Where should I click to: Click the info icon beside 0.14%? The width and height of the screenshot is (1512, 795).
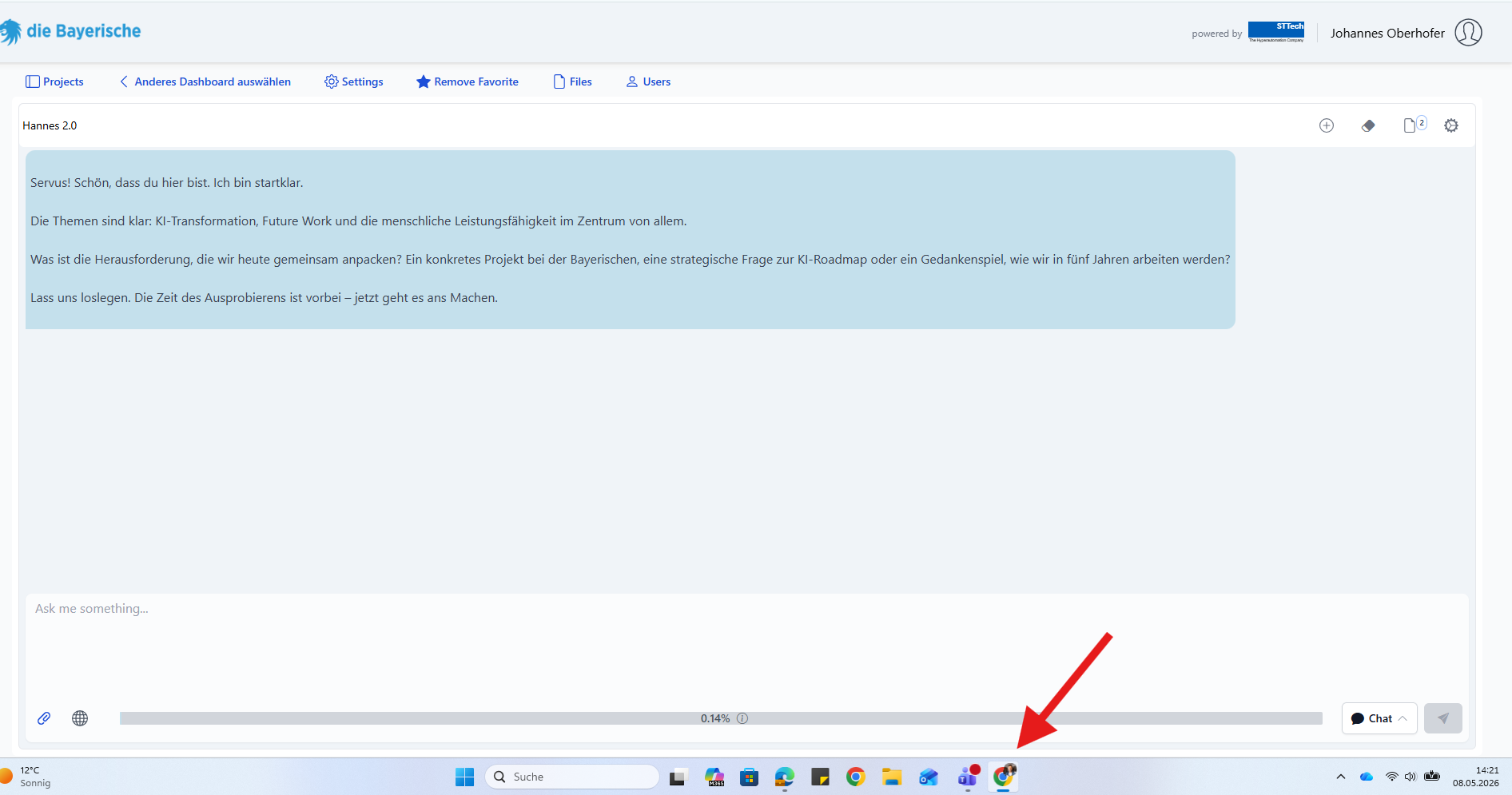click(742, 718)
